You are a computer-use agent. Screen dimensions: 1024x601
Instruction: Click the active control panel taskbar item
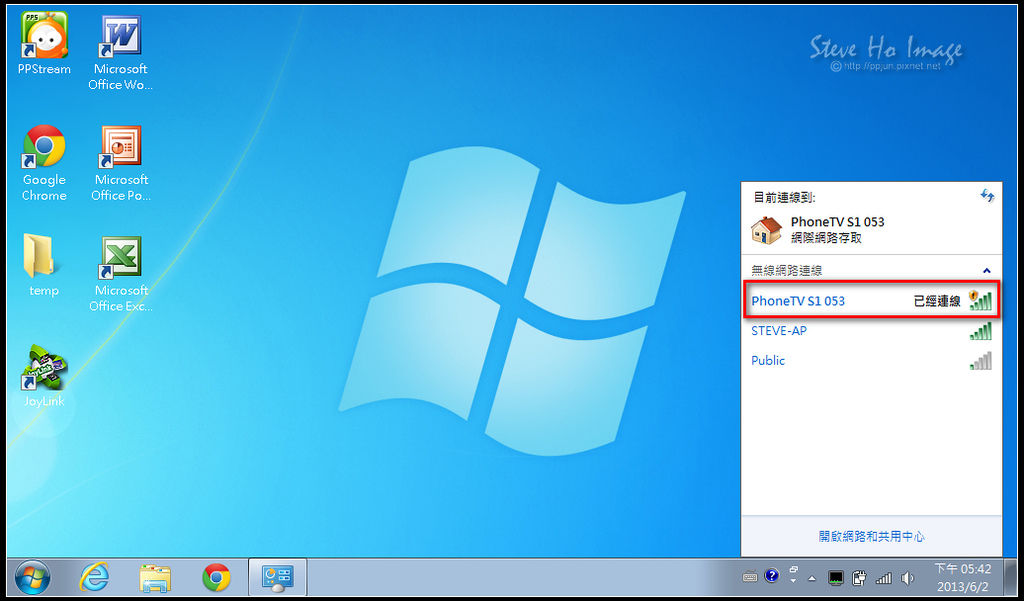[278, 578]
